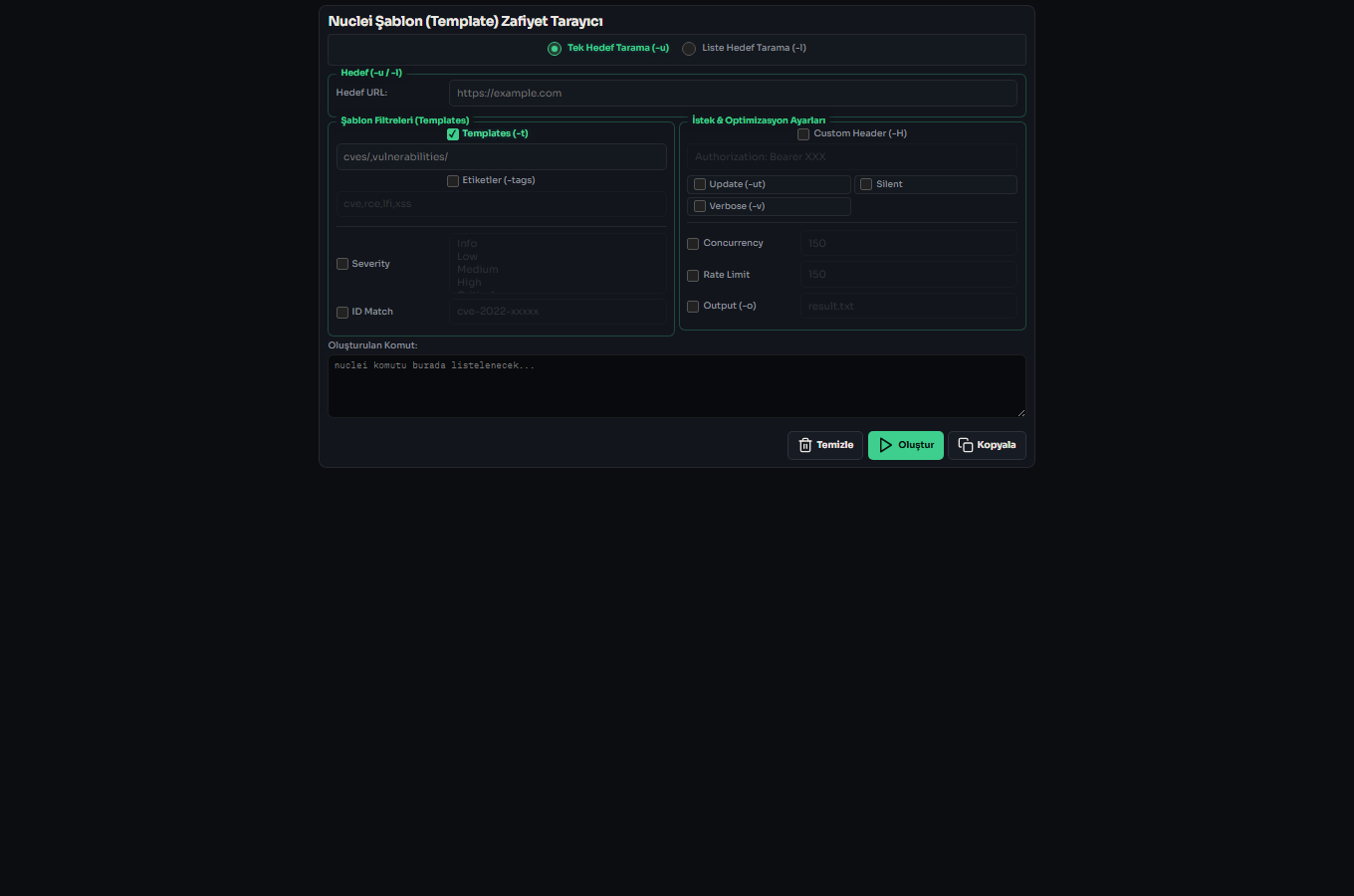
Task: Click the Hedef (-u / -l) section heading
Action: [371, 73]
